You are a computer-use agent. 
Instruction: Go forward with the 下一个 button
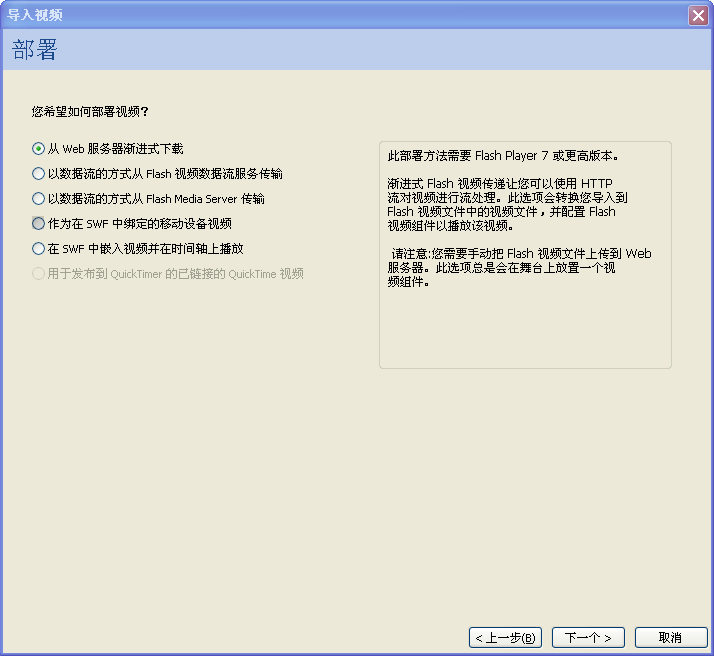(588, 637)
